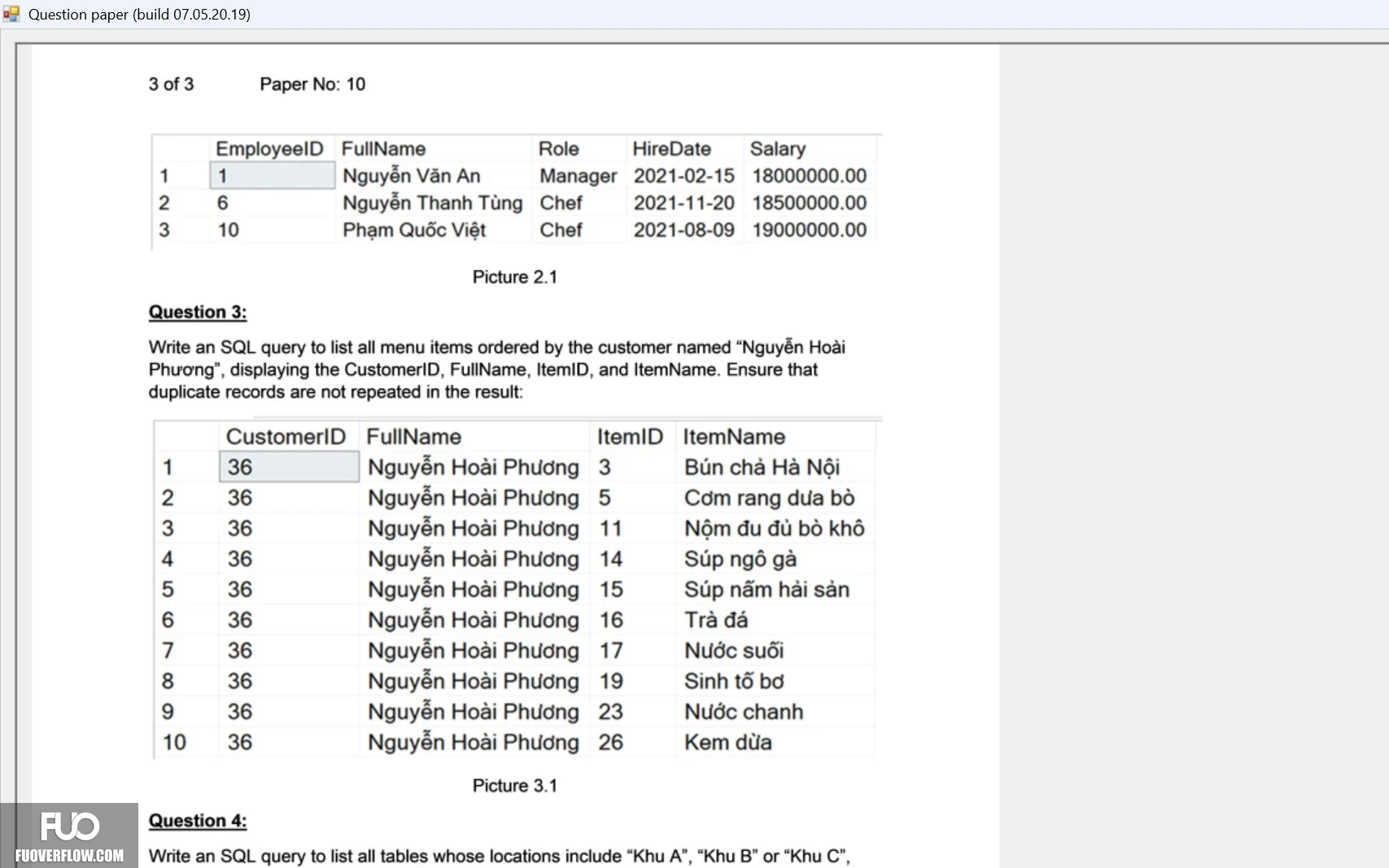
Task: Click the salary 18500000.00 cell
Action: [810, 203]
